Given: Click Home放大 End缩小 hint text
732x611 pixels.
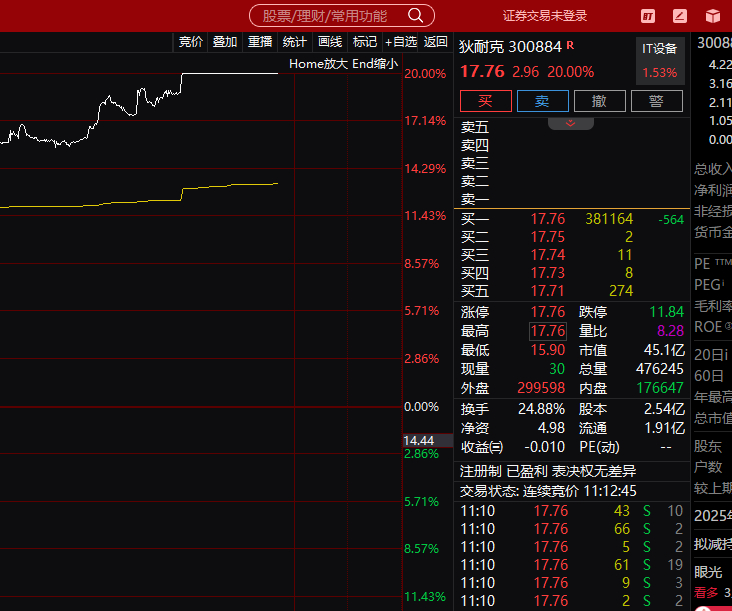Looking at the screenshot, I should 343,64.
